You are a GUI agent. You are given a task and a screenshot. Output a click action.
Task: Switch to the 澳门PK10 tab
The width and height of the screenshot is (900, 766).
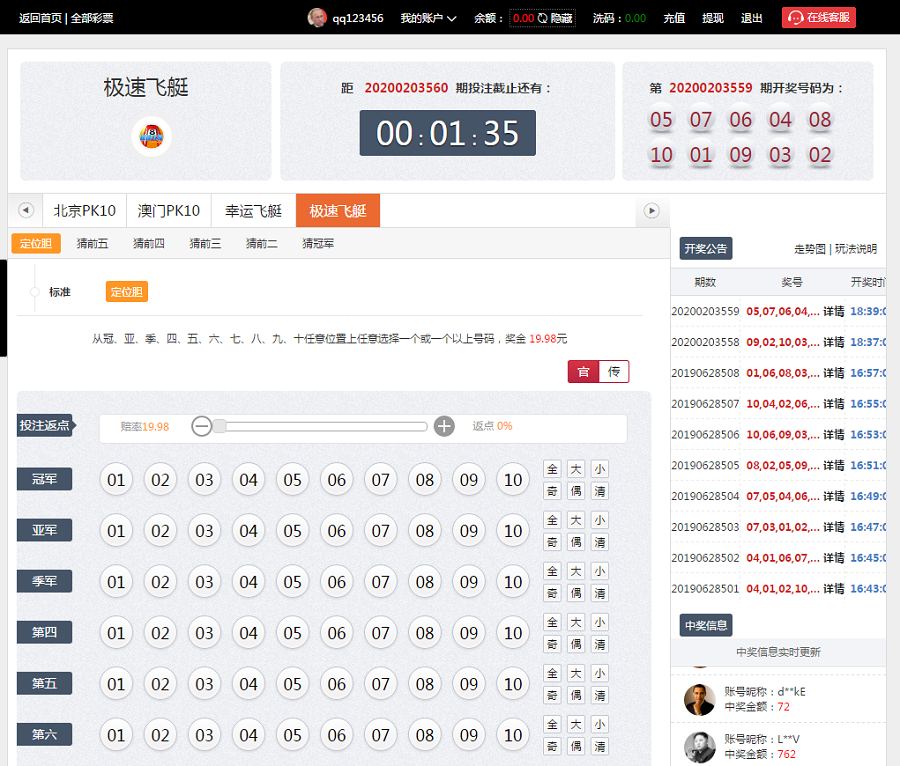[x=167, y=211]
